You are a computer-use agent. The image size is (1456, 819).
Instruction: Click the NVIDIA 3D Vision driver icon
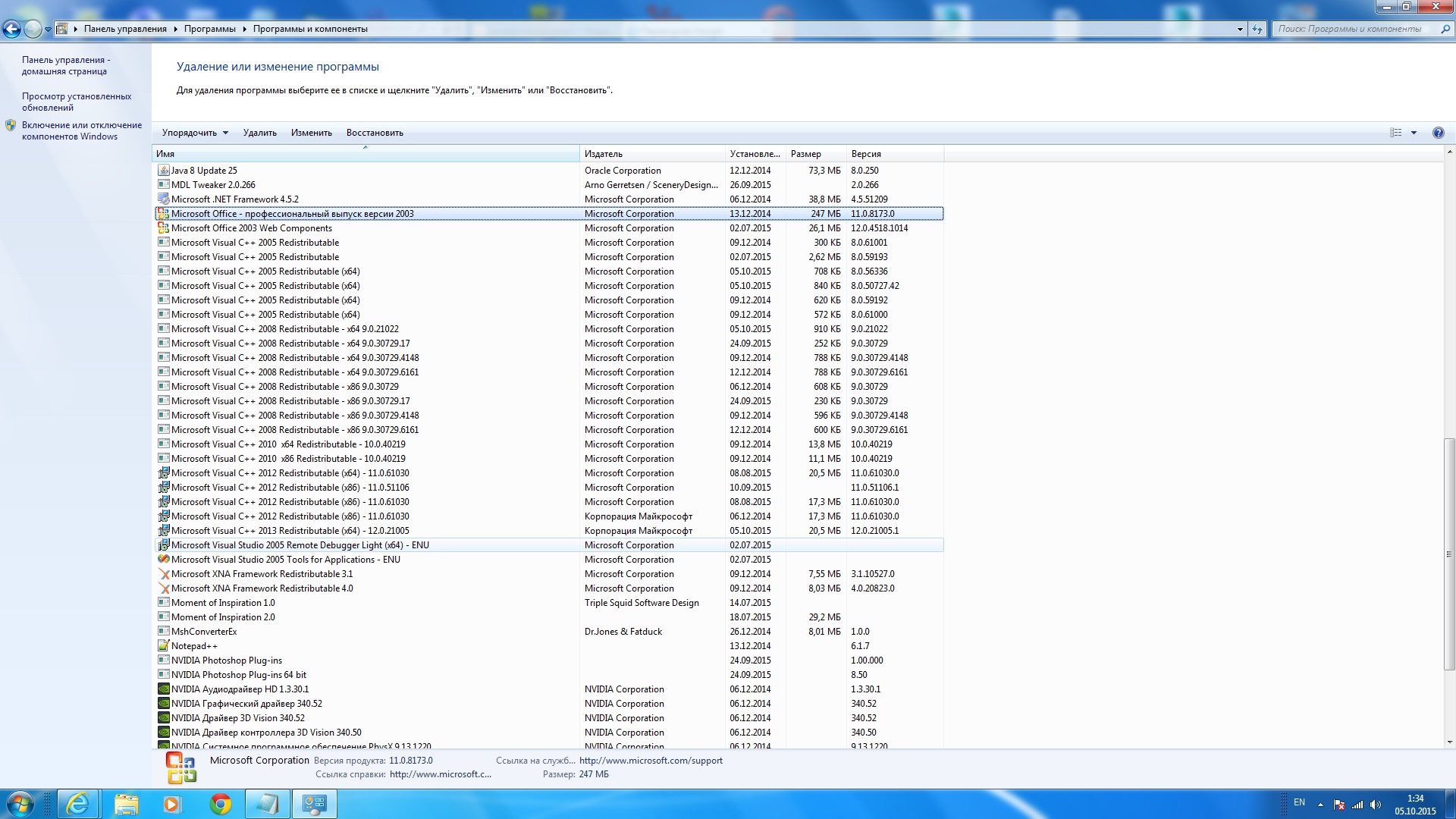[163, 718]
